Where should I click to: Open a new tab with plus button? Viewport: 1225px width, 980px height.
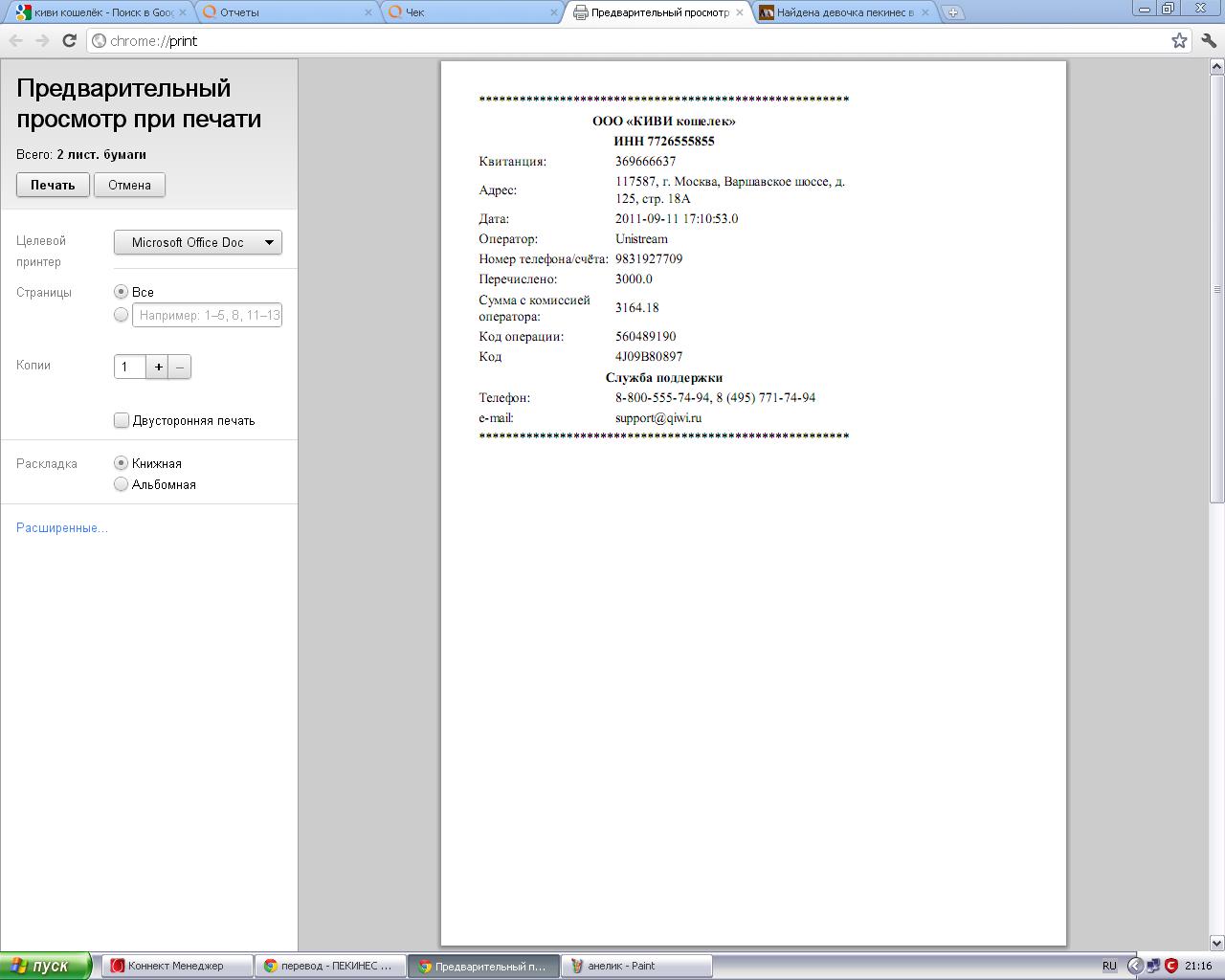(952, 12)
